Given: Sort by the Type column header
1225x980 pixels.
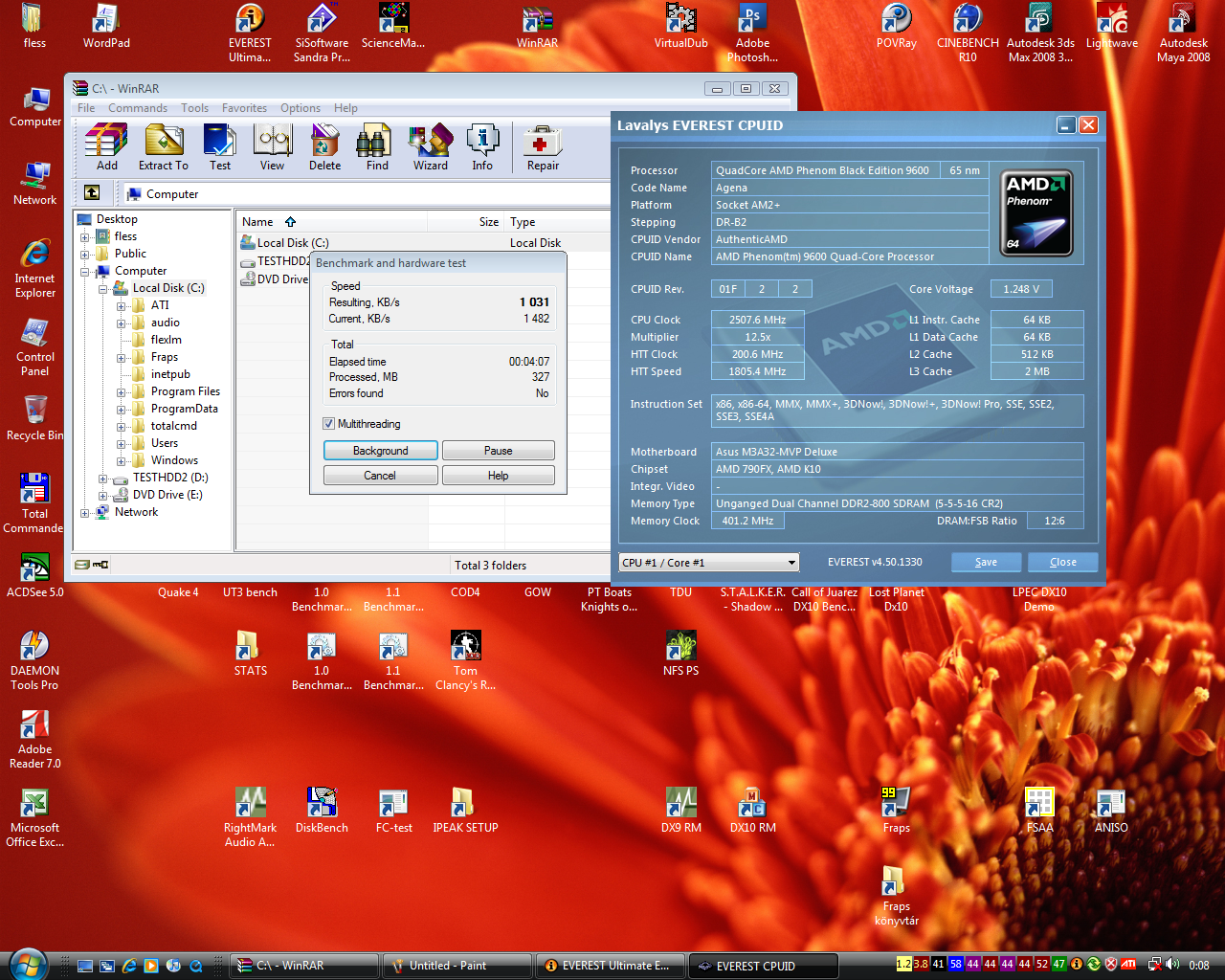Looking at the screenshot, I should 557,222.
